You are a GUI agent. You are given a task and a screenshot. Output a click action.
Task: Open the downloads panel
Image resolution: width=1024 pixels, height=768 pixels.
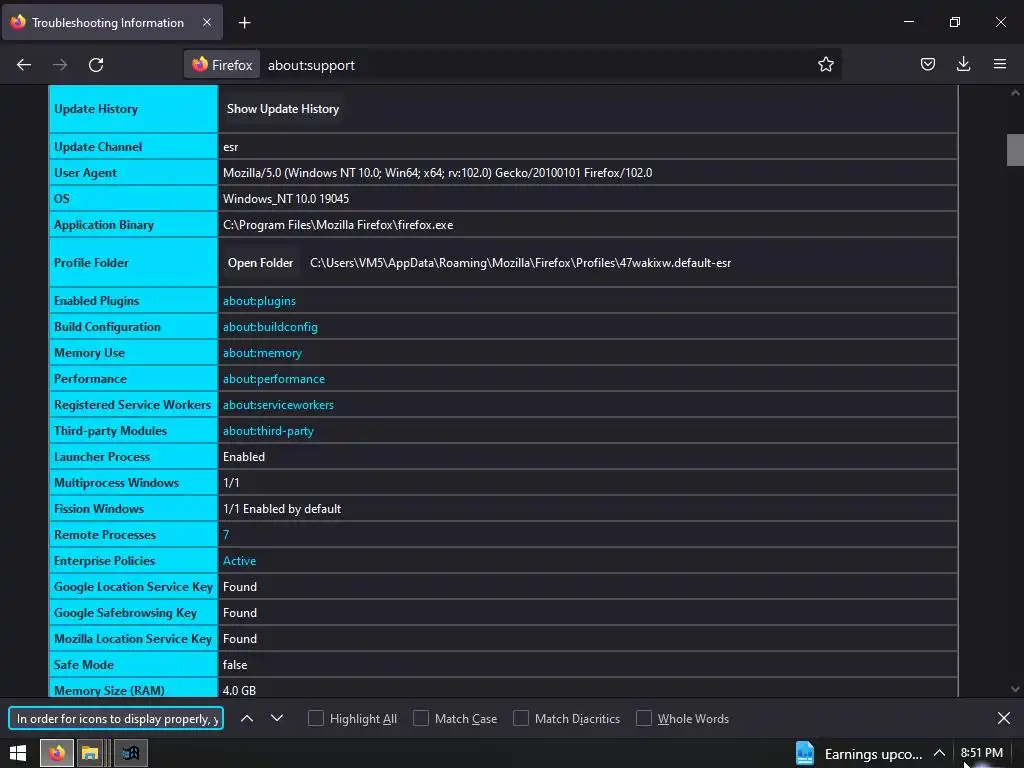(x=963, y=64)
